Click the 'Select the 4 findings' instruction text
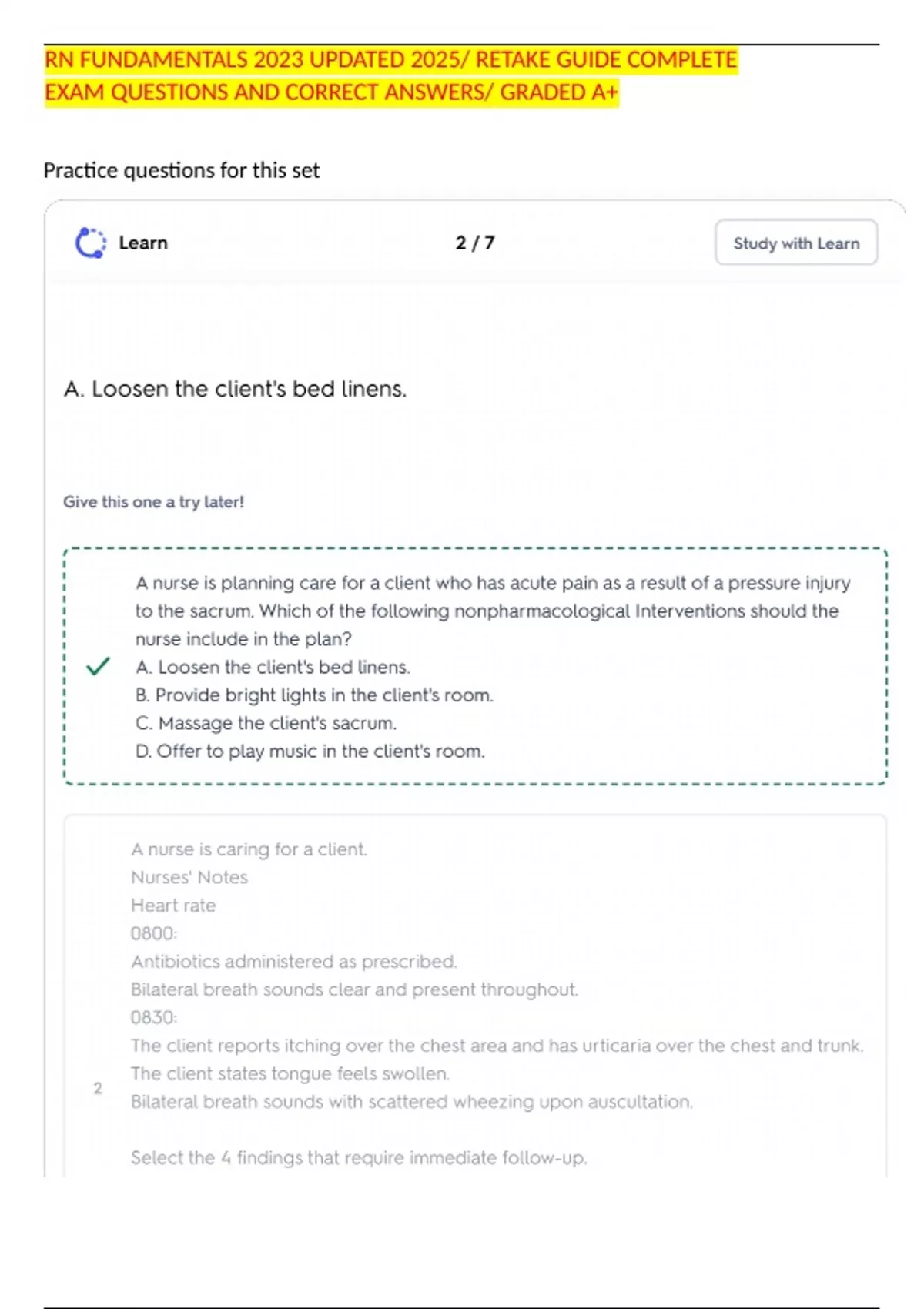The width and height of the screenshot is (924, 1309). 359,1158
